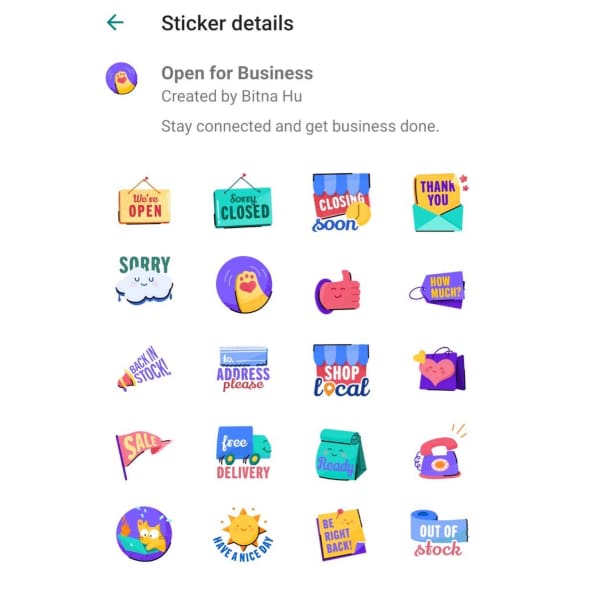Select the Back in Stock megaphone sticker

(144, 368)
